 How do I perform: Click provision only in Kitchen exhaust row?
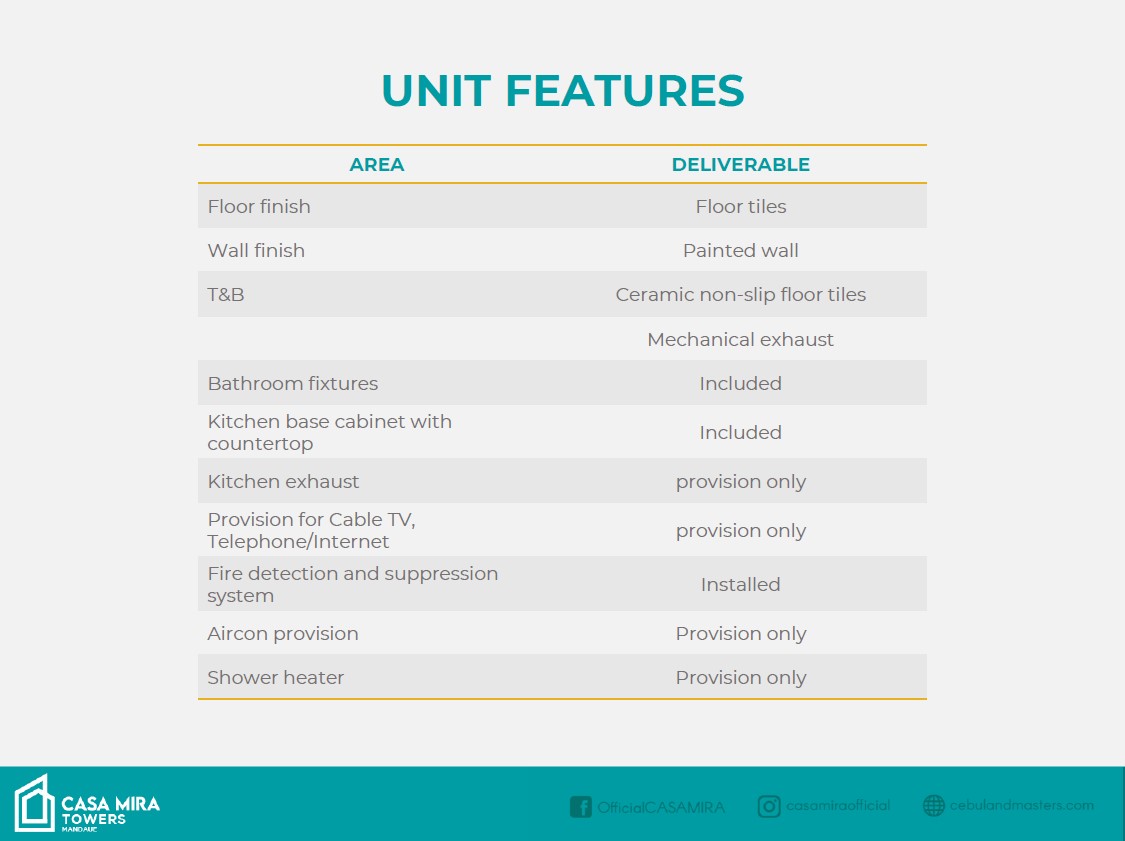(740, 482)
